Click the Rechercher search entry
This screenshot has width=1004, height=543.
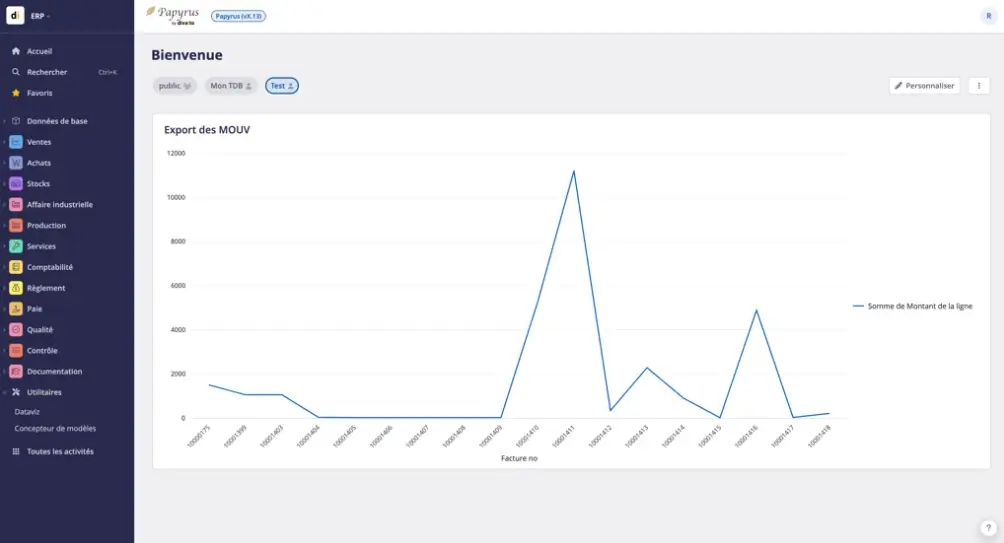click(x=47, y=72)
